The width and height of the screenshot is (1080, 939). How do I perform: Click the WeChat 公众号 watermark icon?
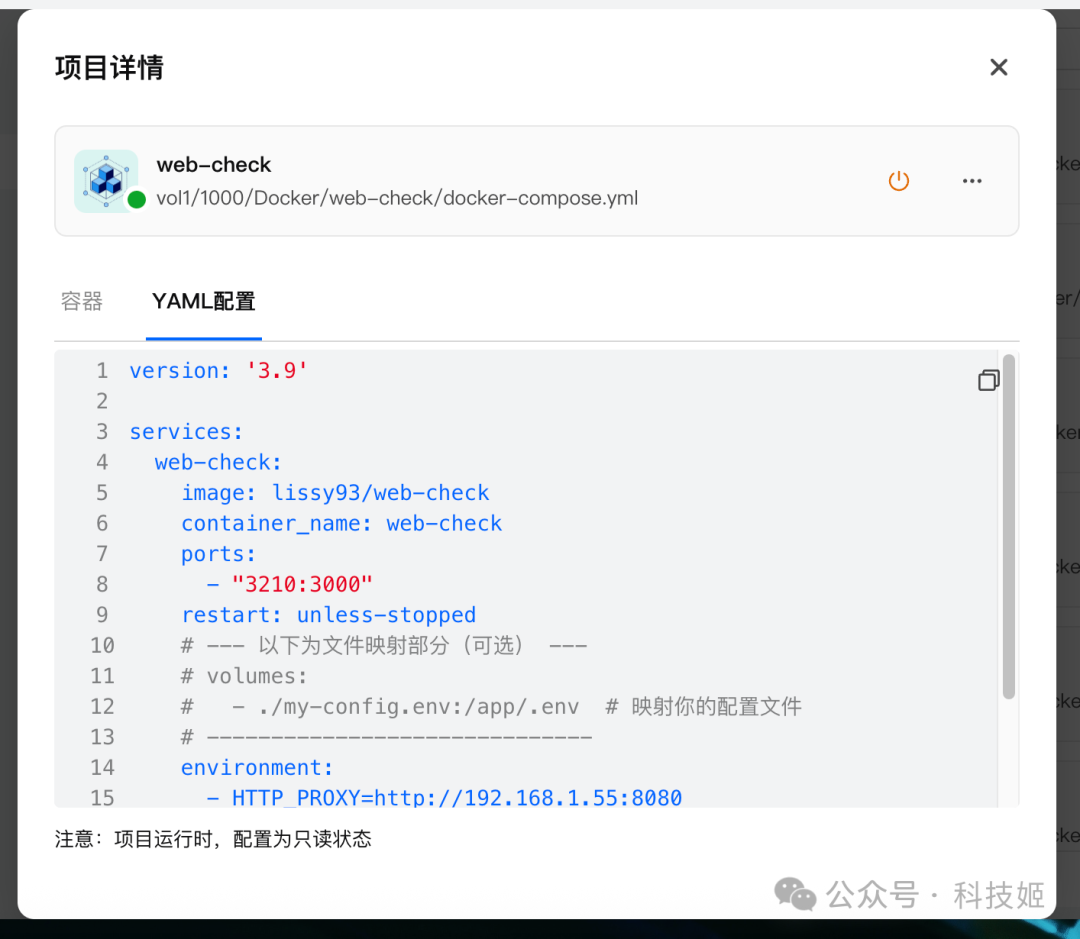[796, 894]
